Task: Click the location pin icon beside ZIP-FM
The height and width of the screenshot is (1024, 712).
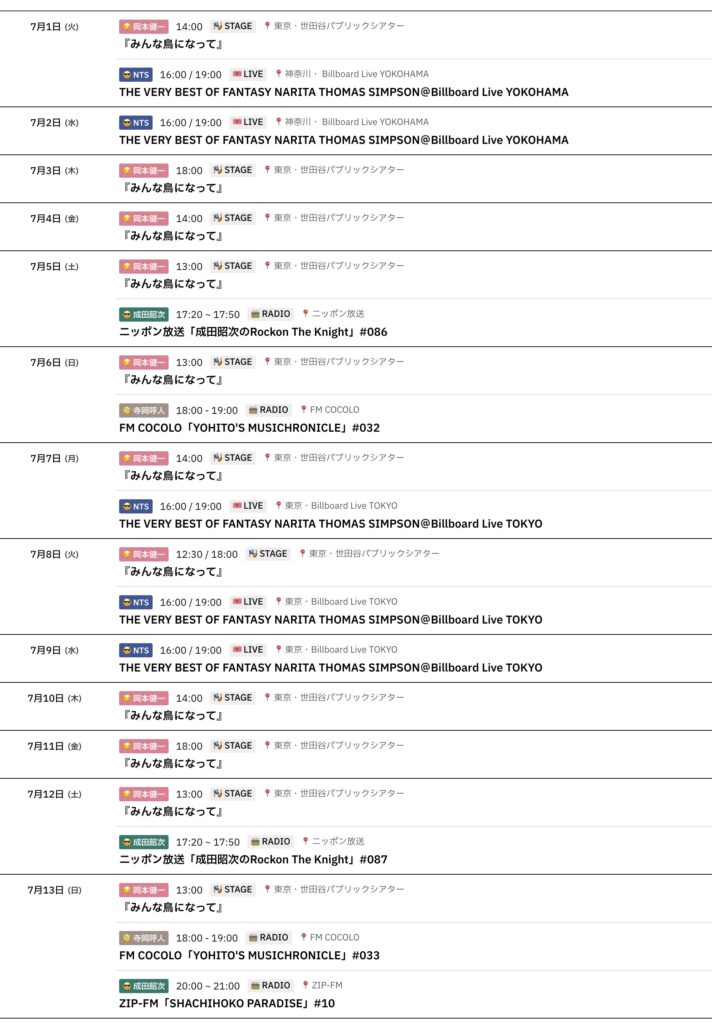Action: [305, 985]
